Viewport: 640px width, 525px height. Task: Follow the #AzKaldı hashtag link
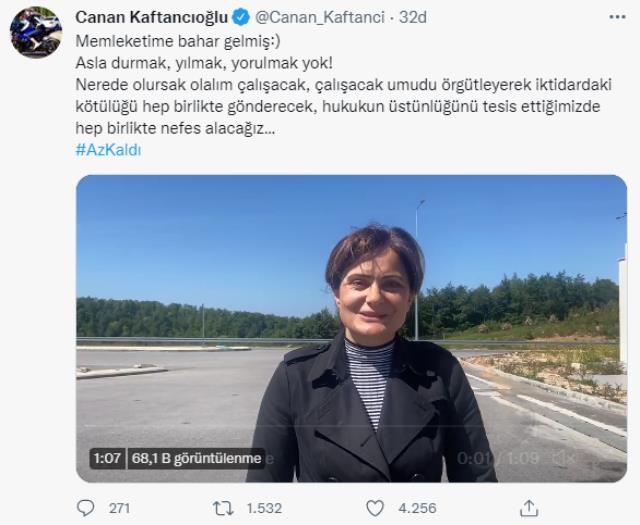[x=108, y=149]
